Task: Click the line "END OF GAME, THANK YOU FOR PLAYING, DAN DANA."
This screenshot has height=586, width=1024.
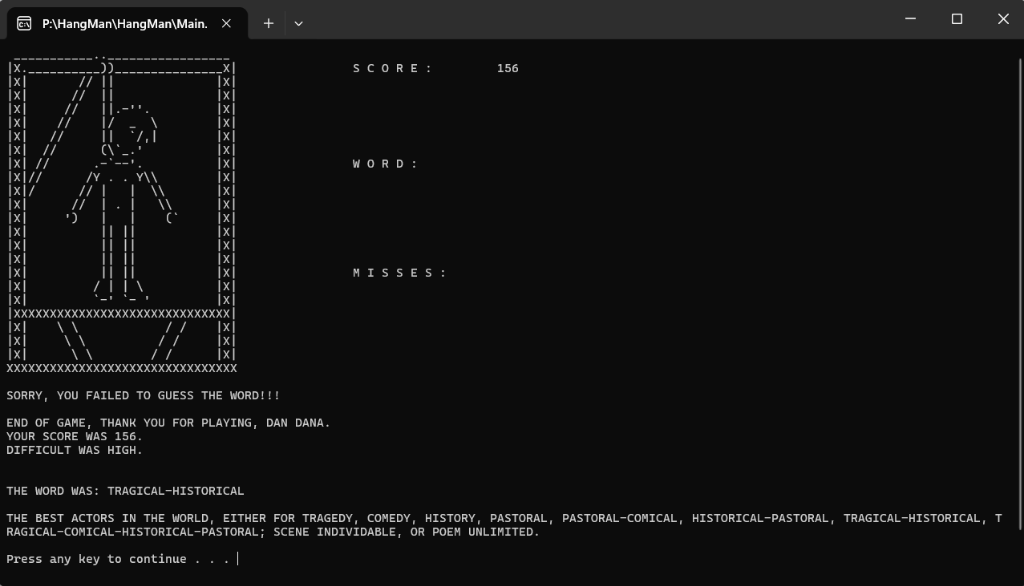Action: pyautogui.click(x=168, y=423)
